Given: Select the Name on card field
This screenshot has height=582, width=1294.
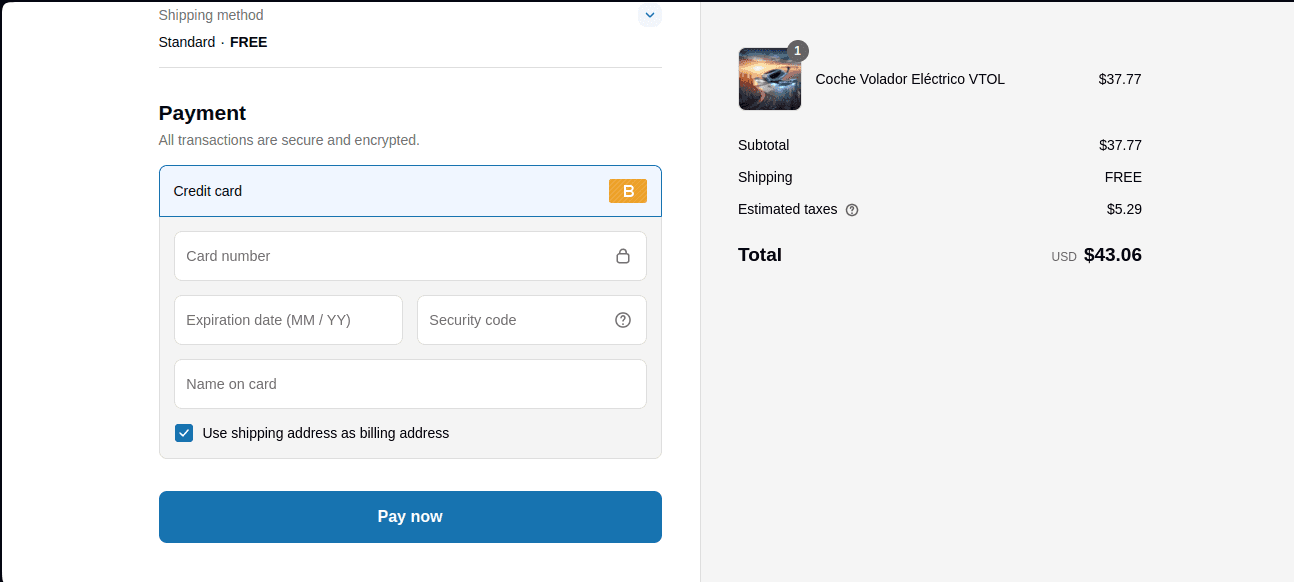Looking at the screenshot, I should 410,384.
